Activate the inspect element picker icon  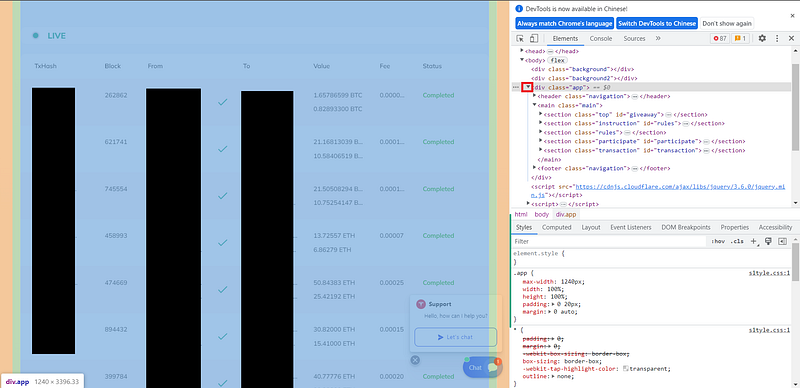coord(520,38)
